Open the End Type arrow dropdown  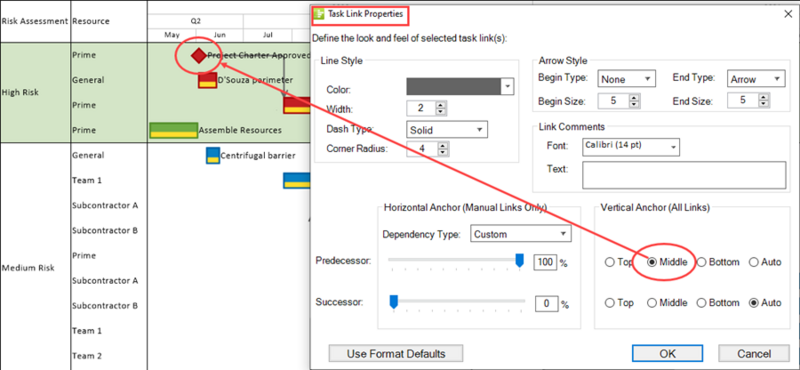[756, 79]
